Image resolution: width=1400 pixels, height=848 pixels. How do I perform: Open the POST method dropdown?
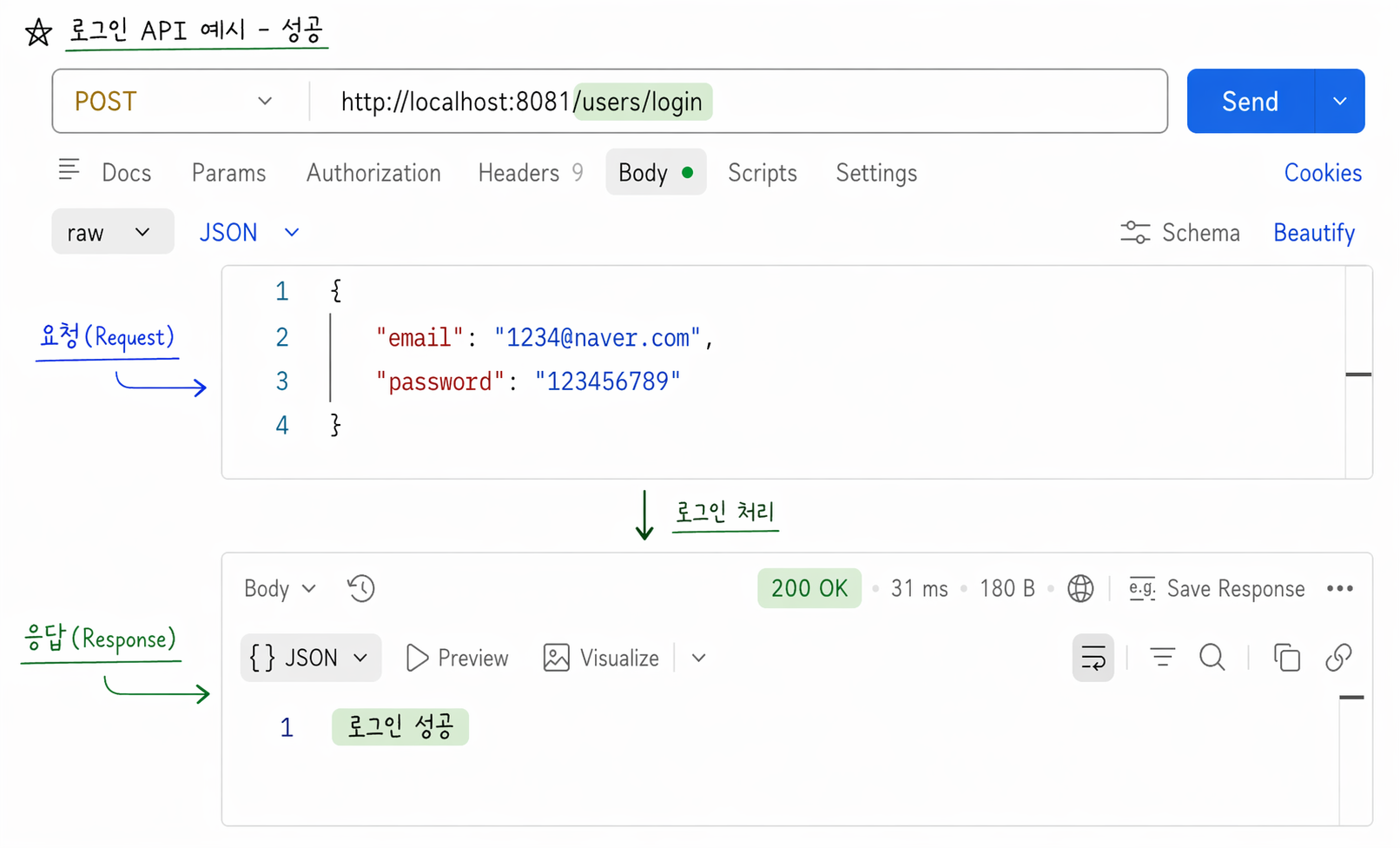(x=174, y=101)
